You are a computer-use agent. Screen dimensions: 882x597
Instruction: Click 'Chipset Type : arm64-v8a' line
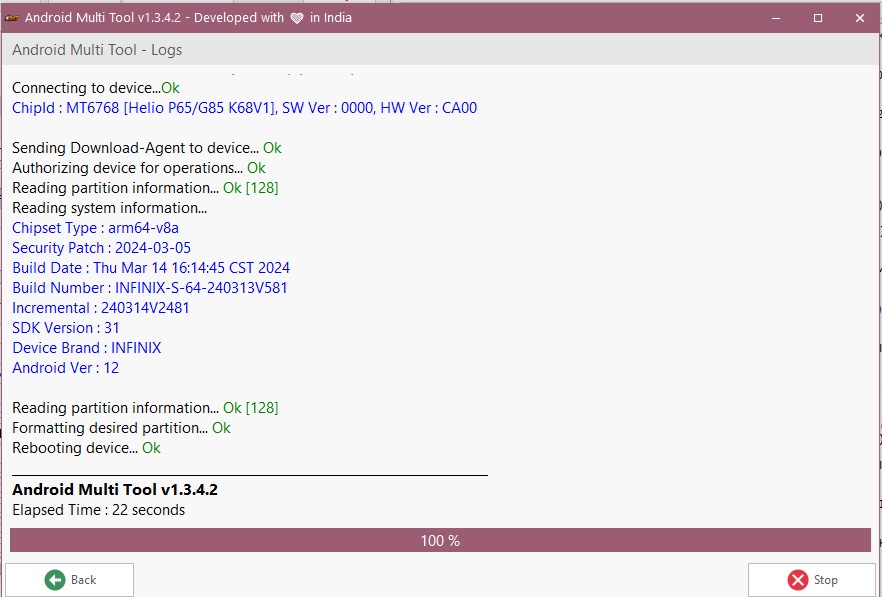[x=96, y=228]
